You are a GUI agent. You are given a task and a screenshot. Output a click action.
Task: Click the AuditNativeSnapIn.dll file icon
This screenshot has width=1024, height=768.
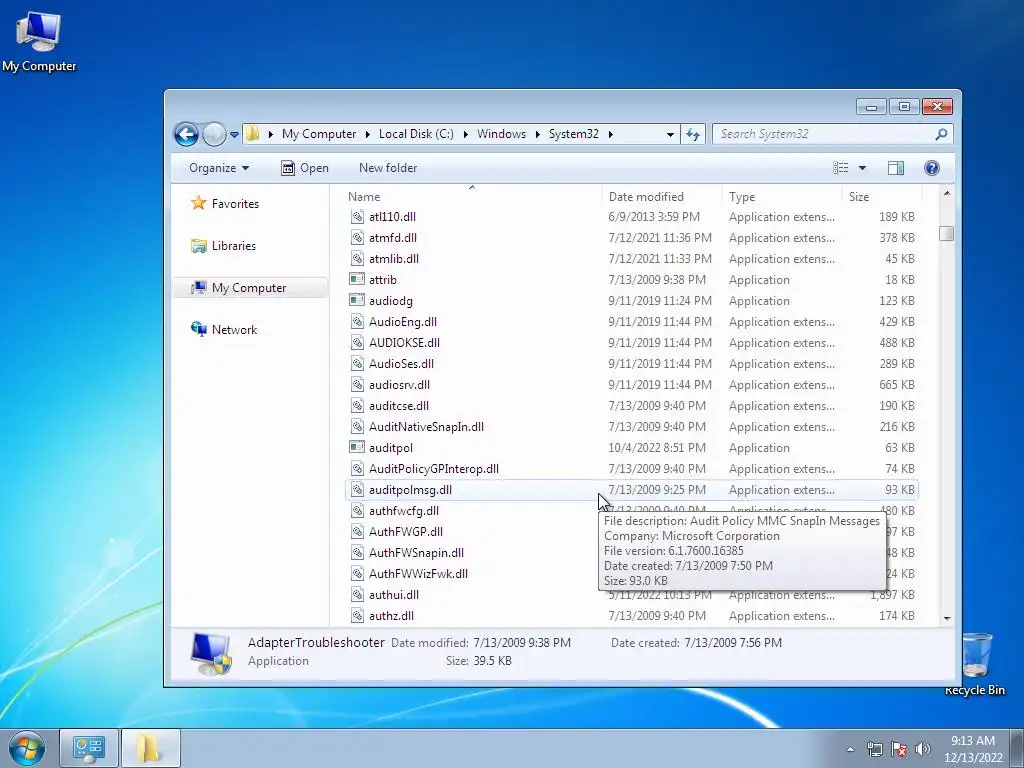[x=357, y=426]
